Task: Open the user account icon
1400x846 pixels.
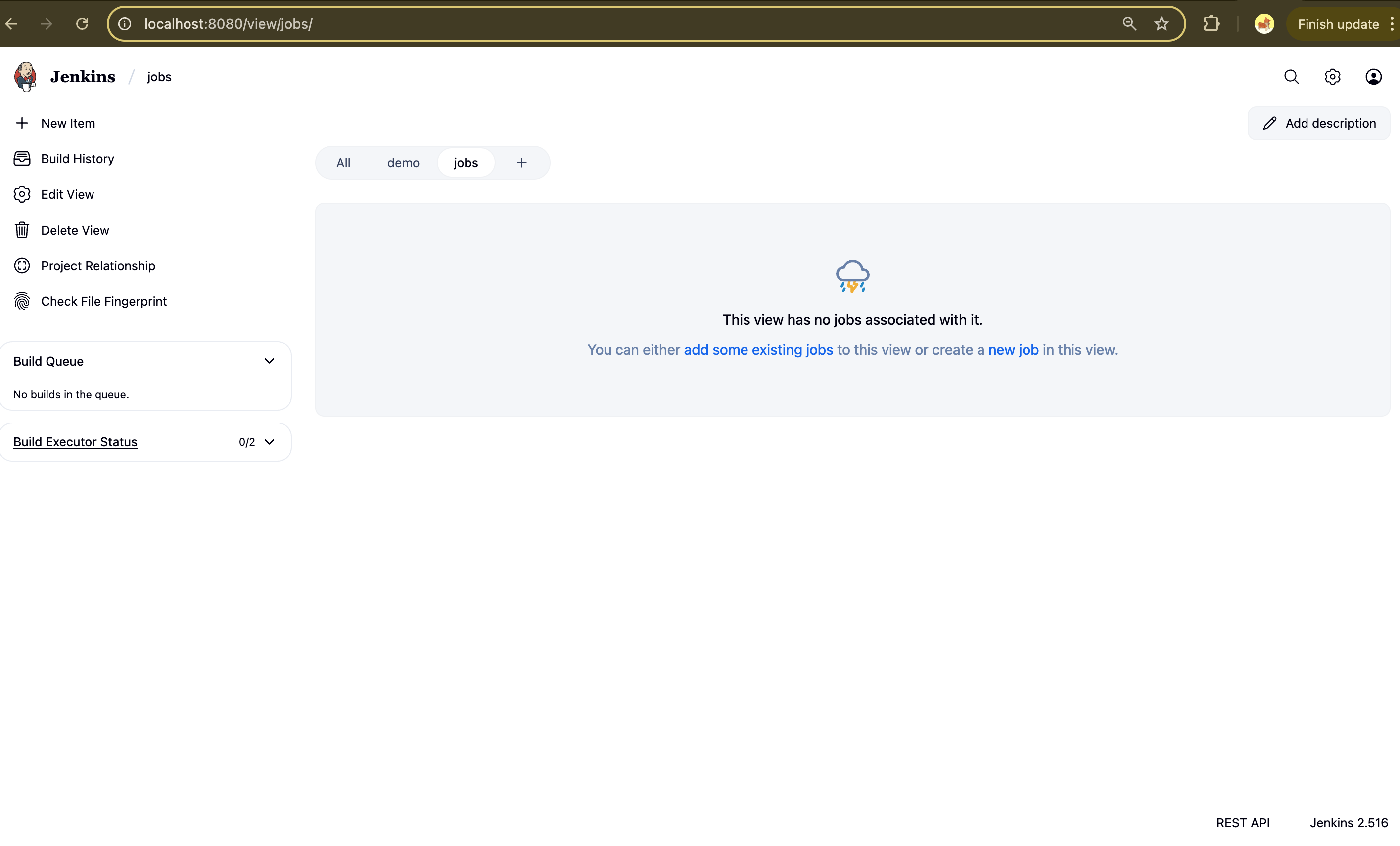Action: 1374,76
